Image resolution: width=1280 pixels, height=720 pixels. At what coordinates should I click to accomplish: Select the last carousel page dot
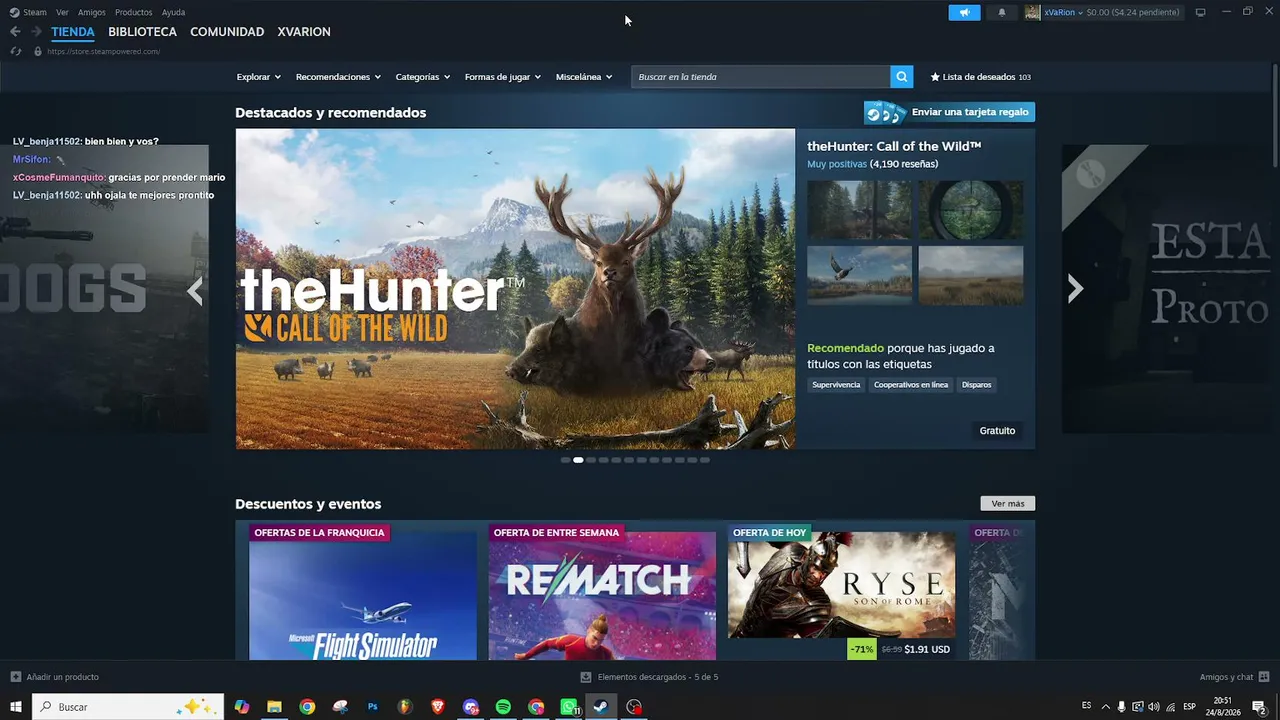point(705,460)
